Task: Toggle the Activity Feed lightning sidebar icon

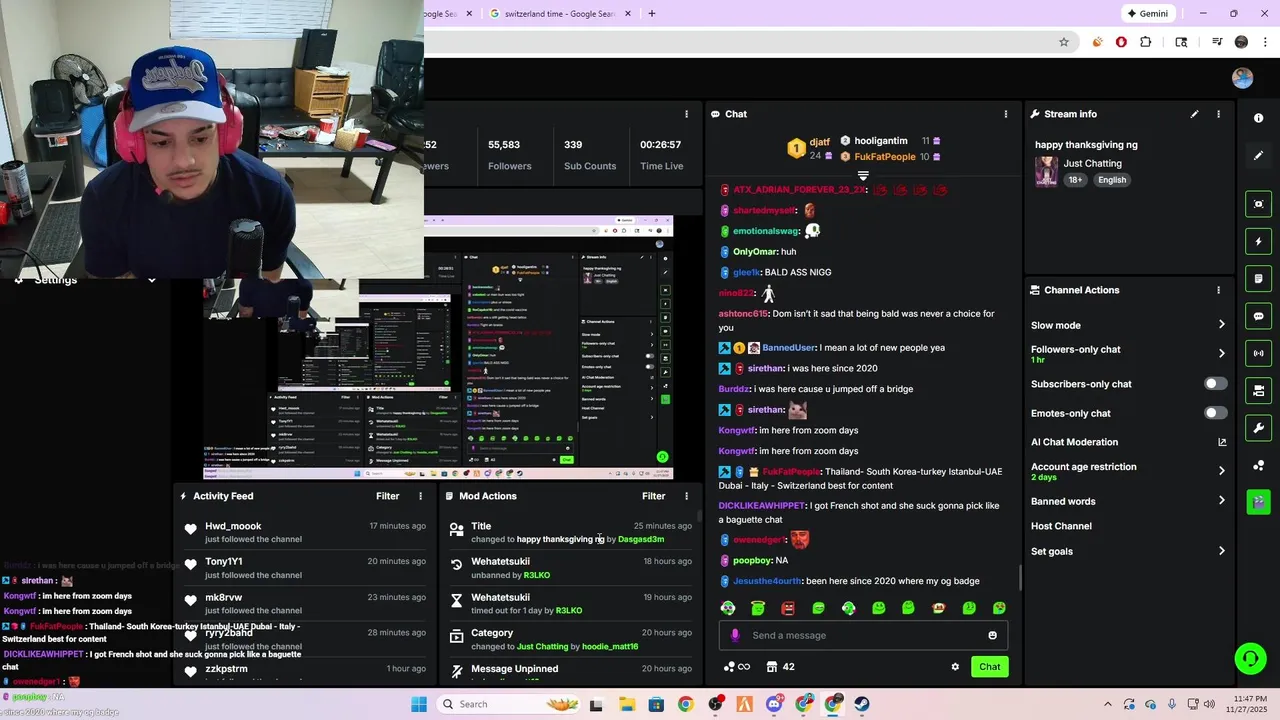Action: 1258,241
